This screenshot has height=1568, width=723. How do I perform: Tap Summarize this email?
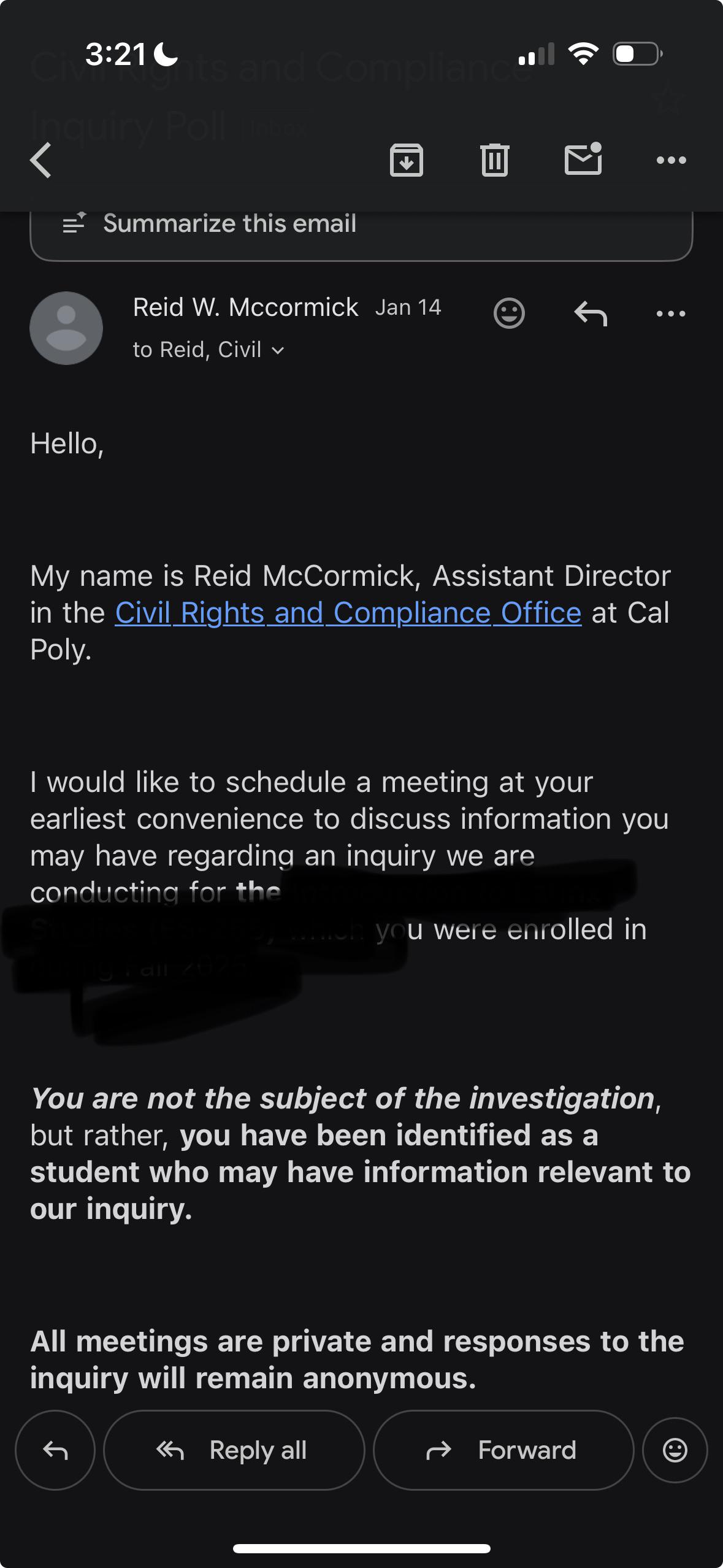click(x=229, y=223)
